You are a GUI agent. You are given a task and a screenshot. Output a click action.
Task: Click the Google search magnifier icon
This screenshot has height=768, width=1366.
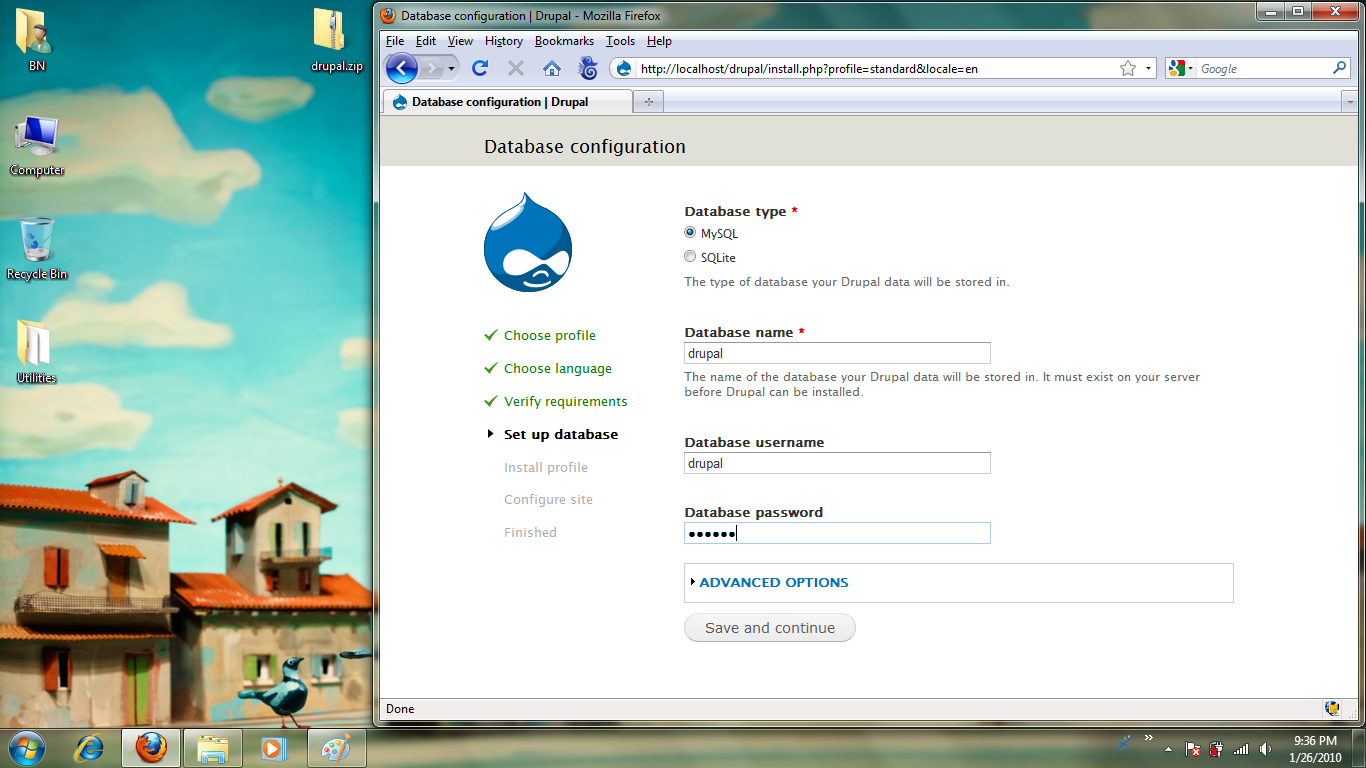pos(1340,68)
